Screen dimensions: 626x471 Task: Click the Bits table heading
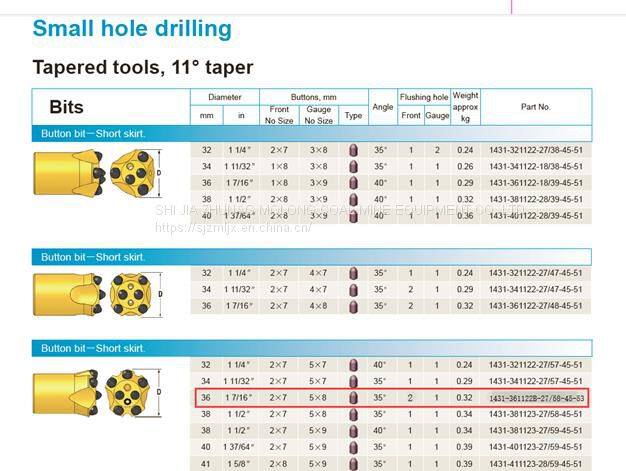[66, 107]
